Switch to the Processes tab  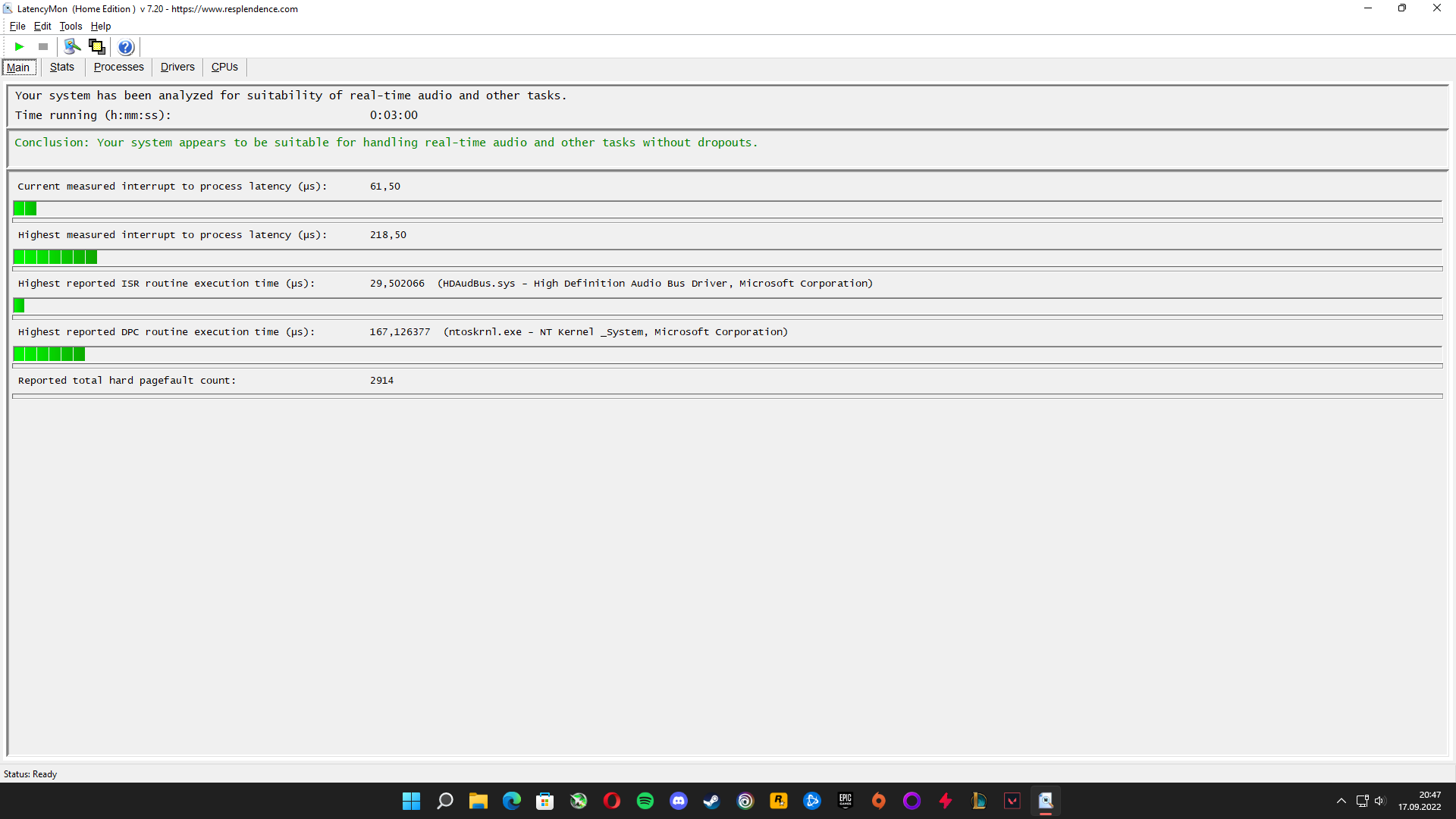click(118, 67)
